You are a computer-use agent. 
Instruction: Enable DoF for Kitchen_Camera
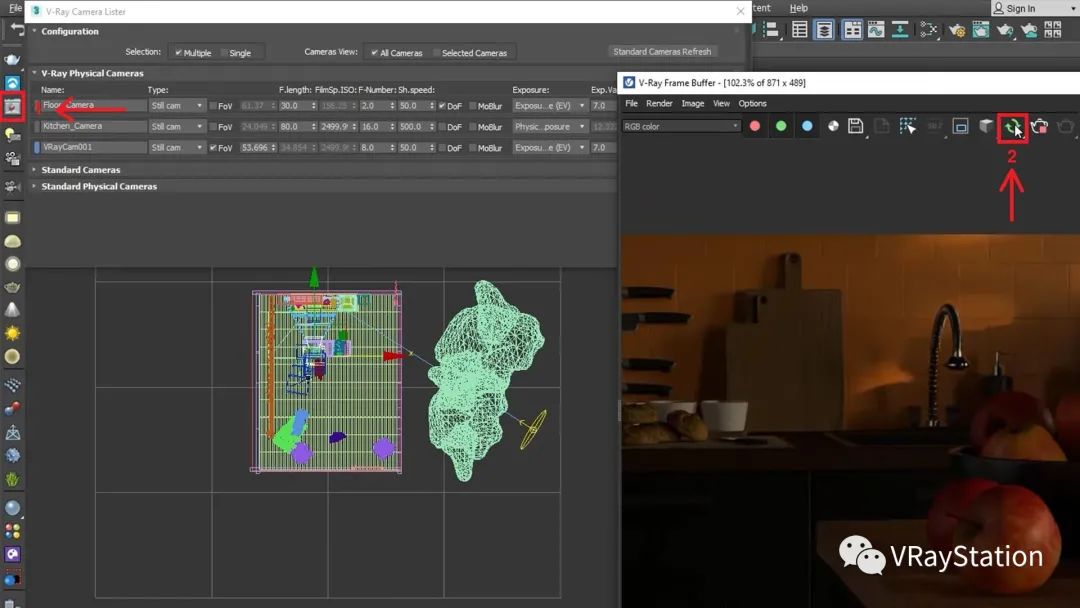(443, 127)
